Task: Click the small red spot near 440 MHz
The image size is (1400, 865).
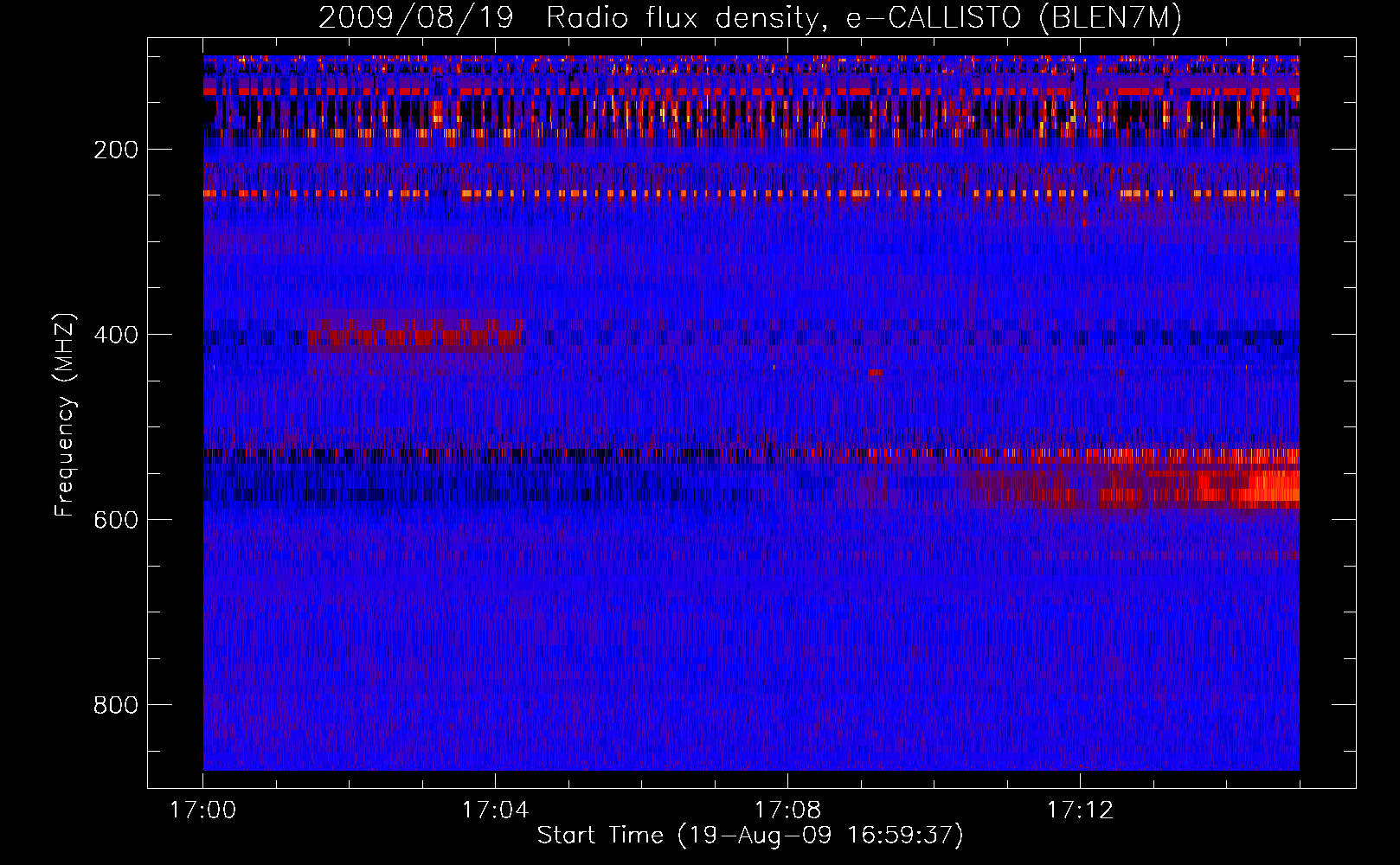Action: click(876, 373)
